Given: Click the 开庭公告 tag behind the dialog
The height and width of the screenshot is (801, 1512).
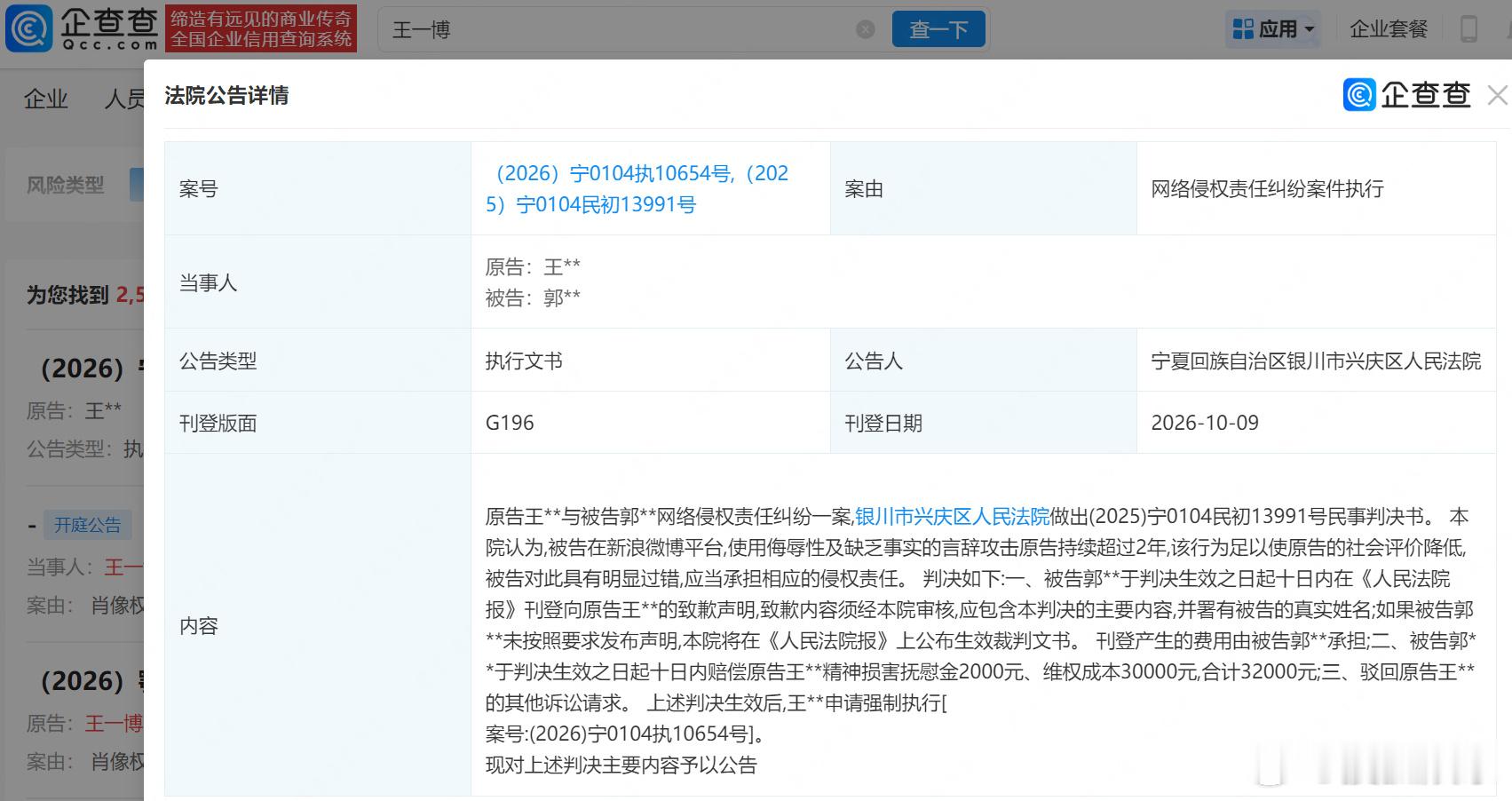Looking at the screenshot, I should [x=87, y=525].
